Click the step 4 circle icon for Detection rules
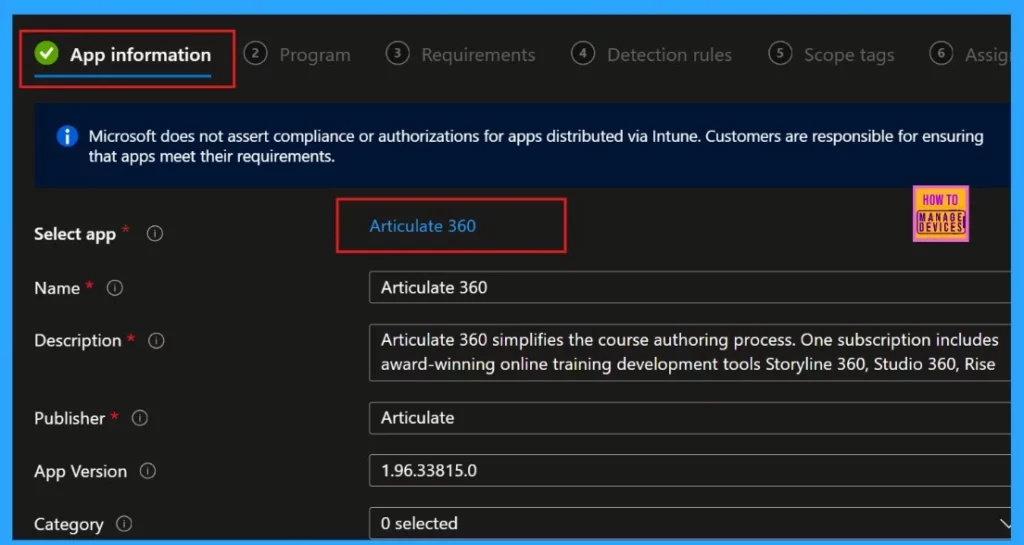Viewport: 1024px width, 545px height. (583, 54)
